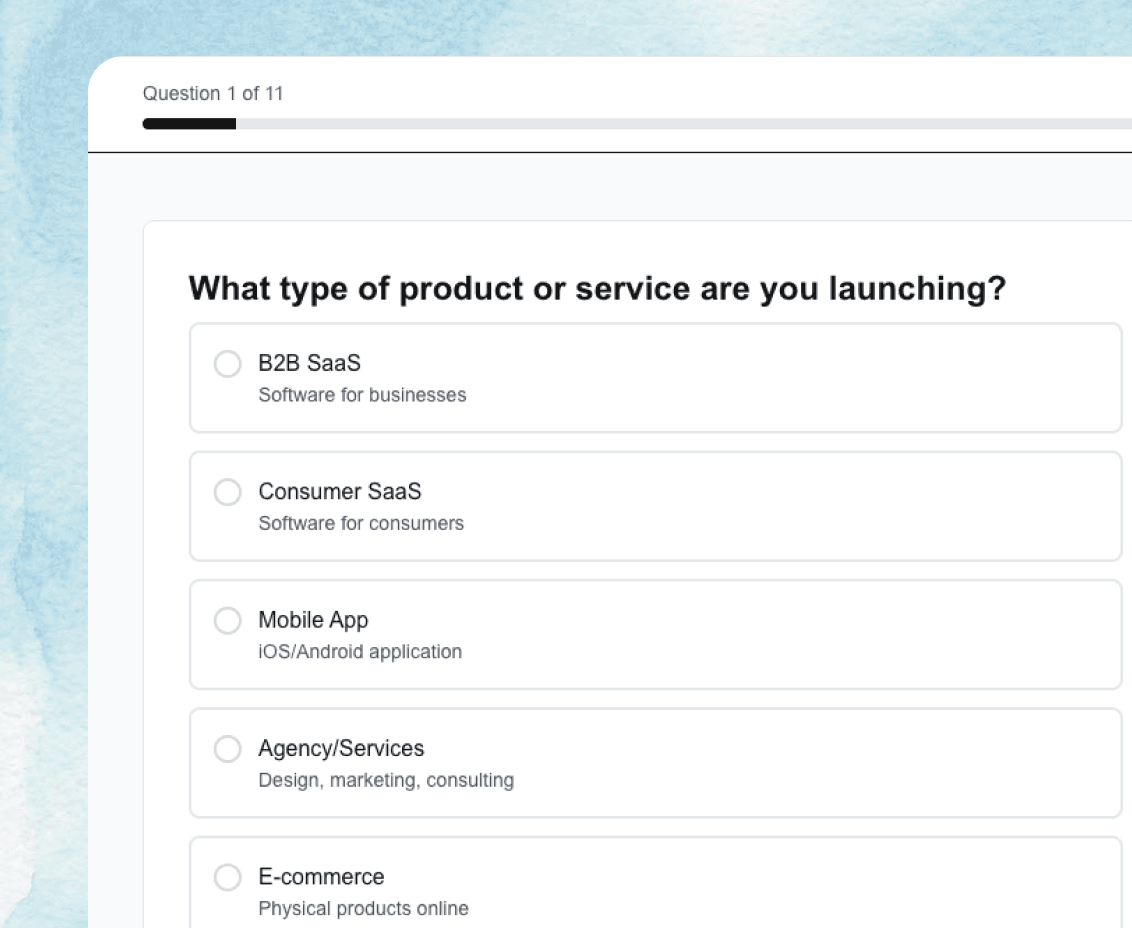Select the B2B SaaS radio button
This screenshot has height=928, width=1132.
(x=228, y=364)
